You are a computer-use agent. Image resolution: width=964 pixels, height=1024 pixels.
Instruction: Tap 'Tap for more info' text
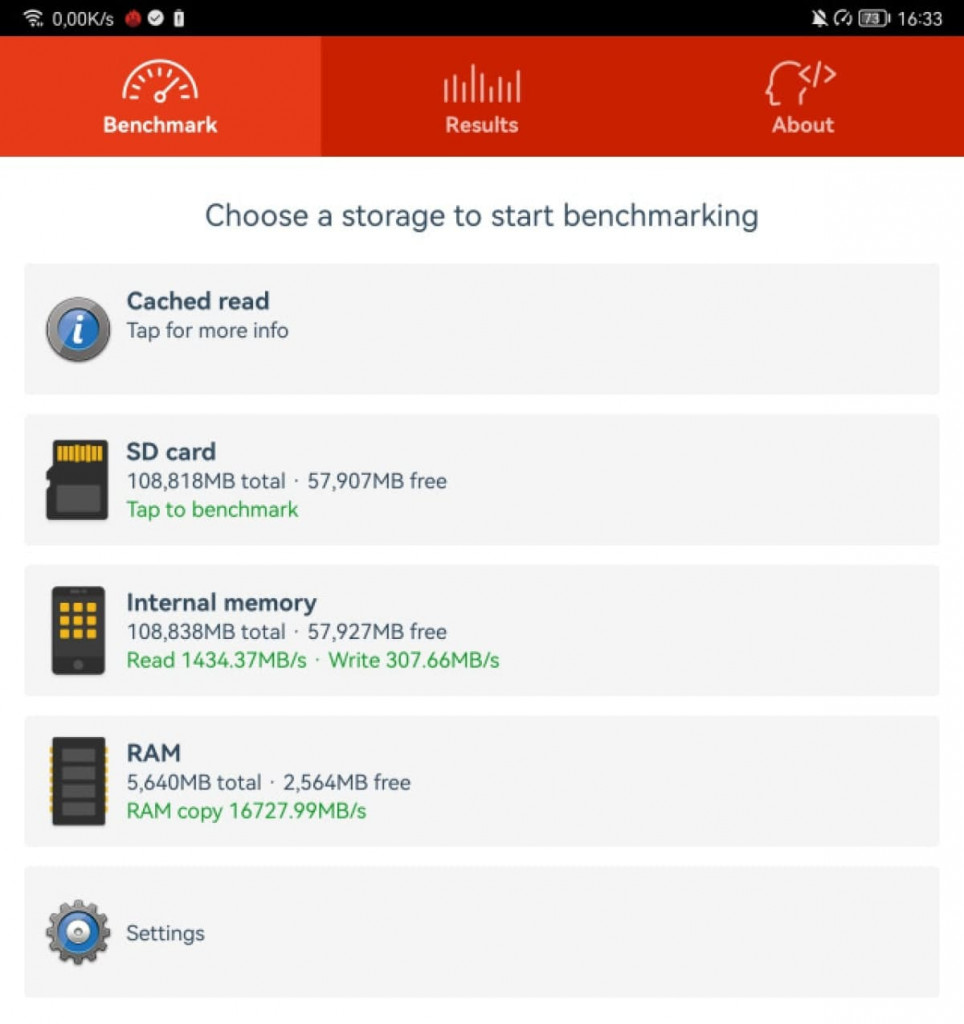coord(208,330)
